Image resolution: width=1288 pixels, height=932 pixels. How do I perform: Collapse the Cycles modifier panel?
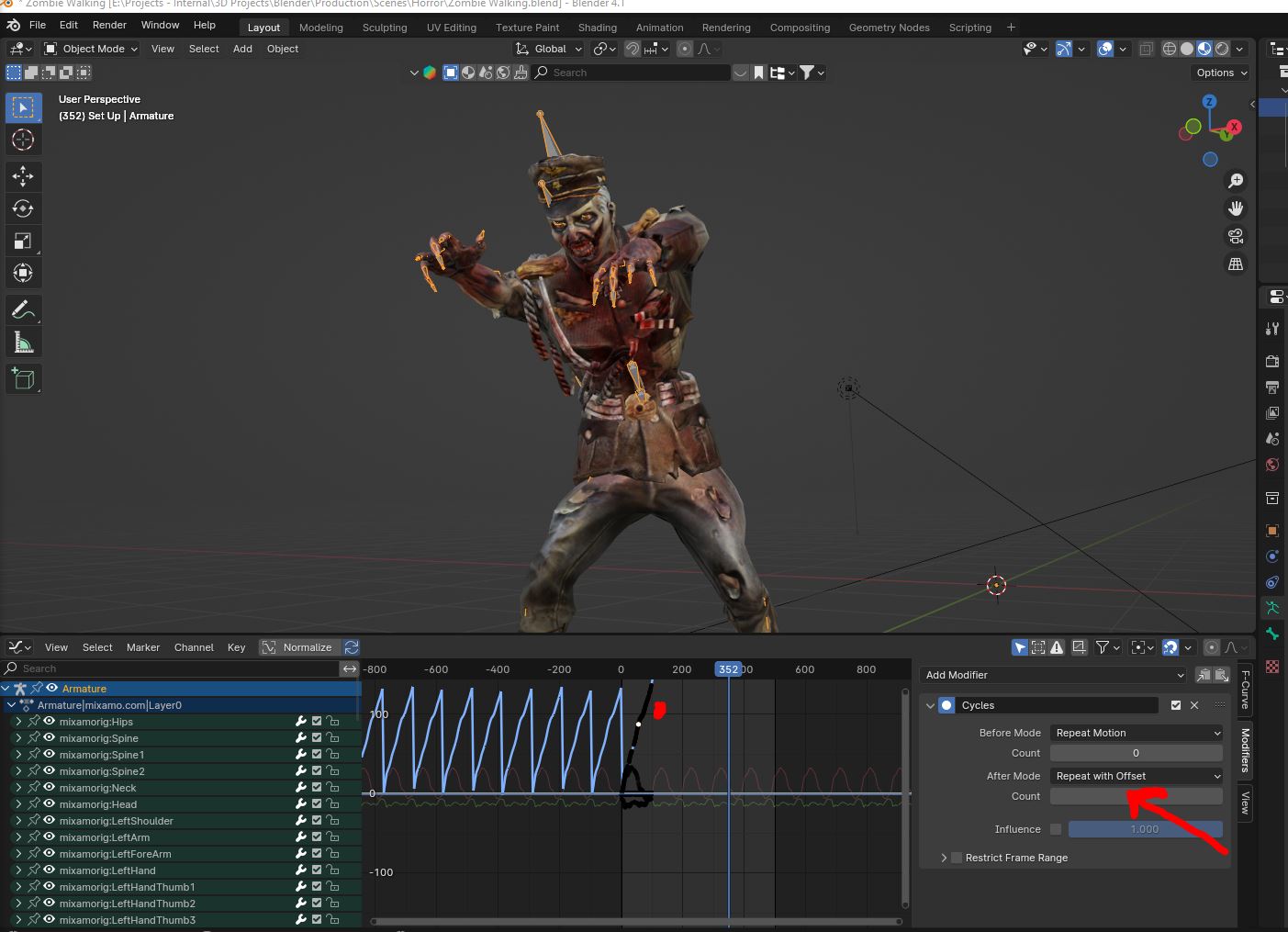tap(930, 705)
